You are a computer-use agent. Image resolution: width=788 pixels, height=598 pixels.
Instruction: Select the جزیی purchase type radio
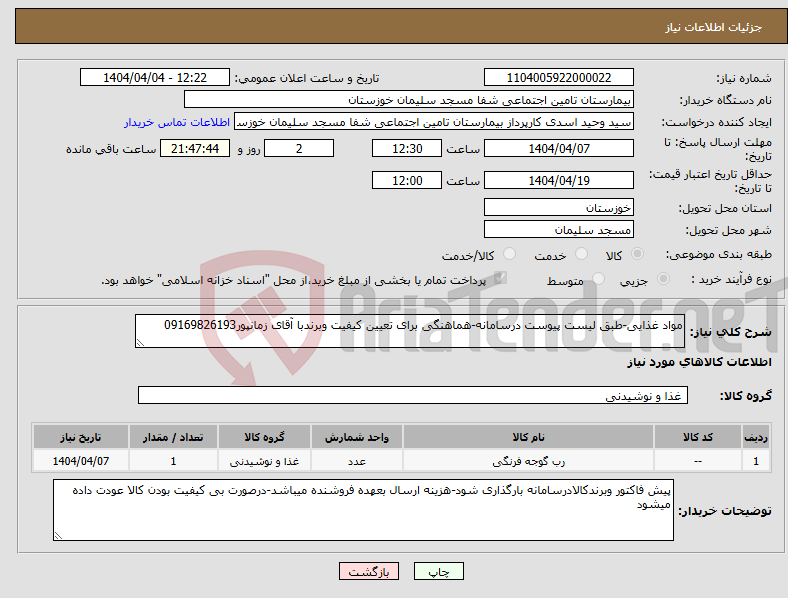[663, 278]
